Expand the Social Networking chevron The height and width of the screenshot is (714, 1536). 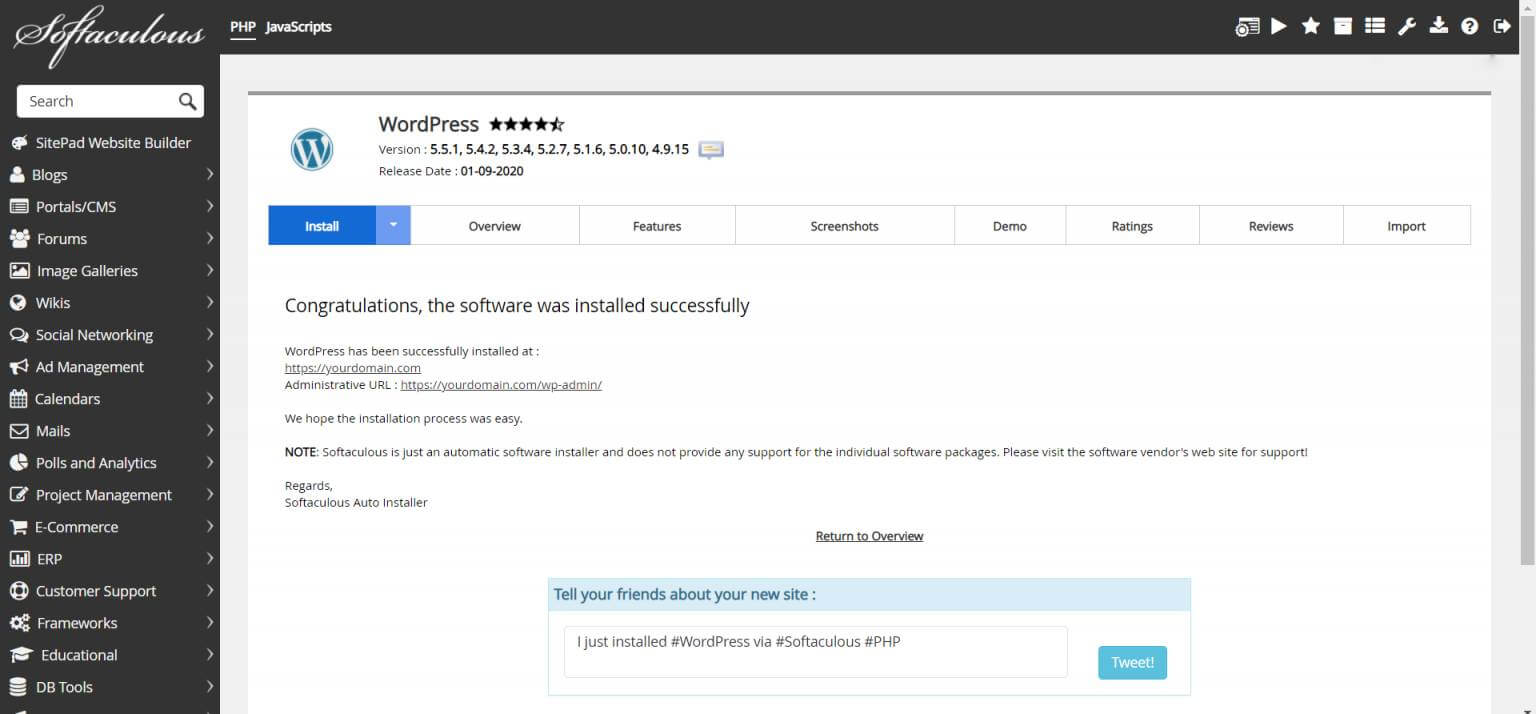click(x=210, y=334)
